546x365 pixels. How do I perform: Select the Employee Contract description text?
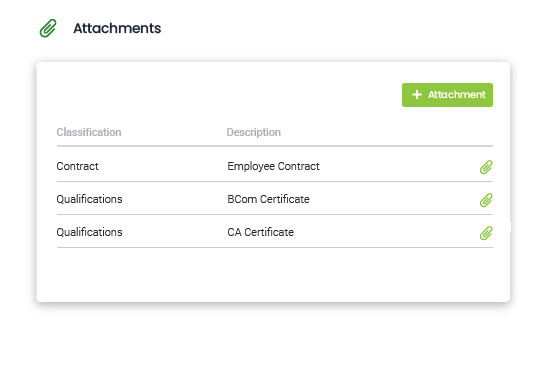tap(273, 166)
